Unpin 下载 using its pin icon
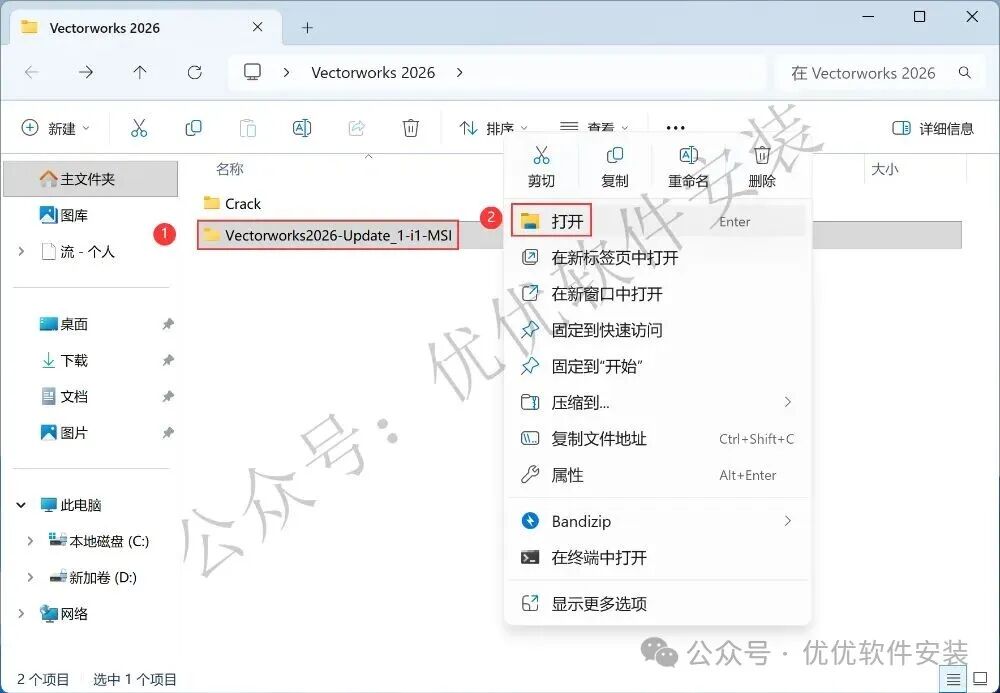 tap(168, 360)
